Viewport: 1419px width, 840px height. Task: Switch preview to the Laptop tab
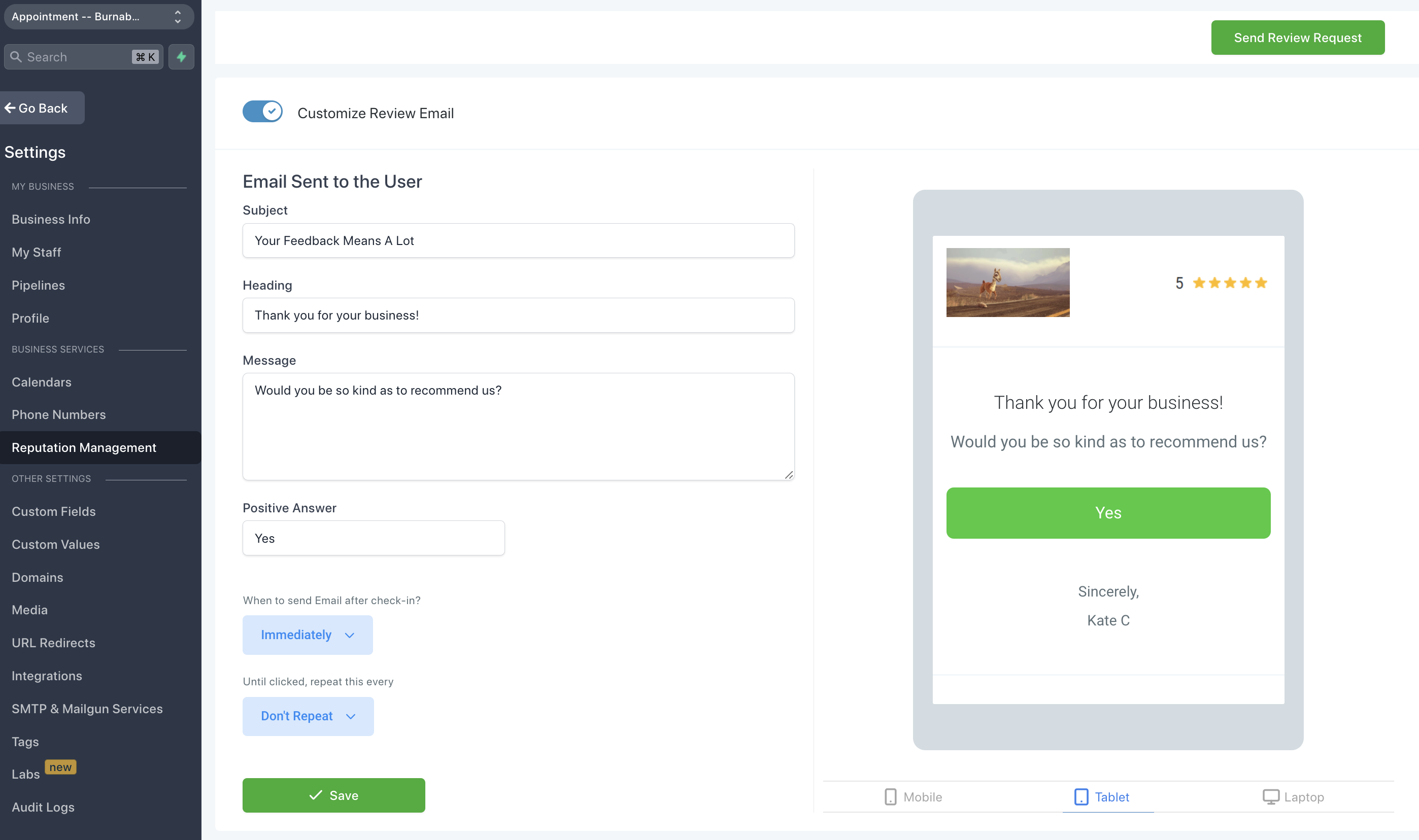pyautogui.click(x=1293, y=796)
